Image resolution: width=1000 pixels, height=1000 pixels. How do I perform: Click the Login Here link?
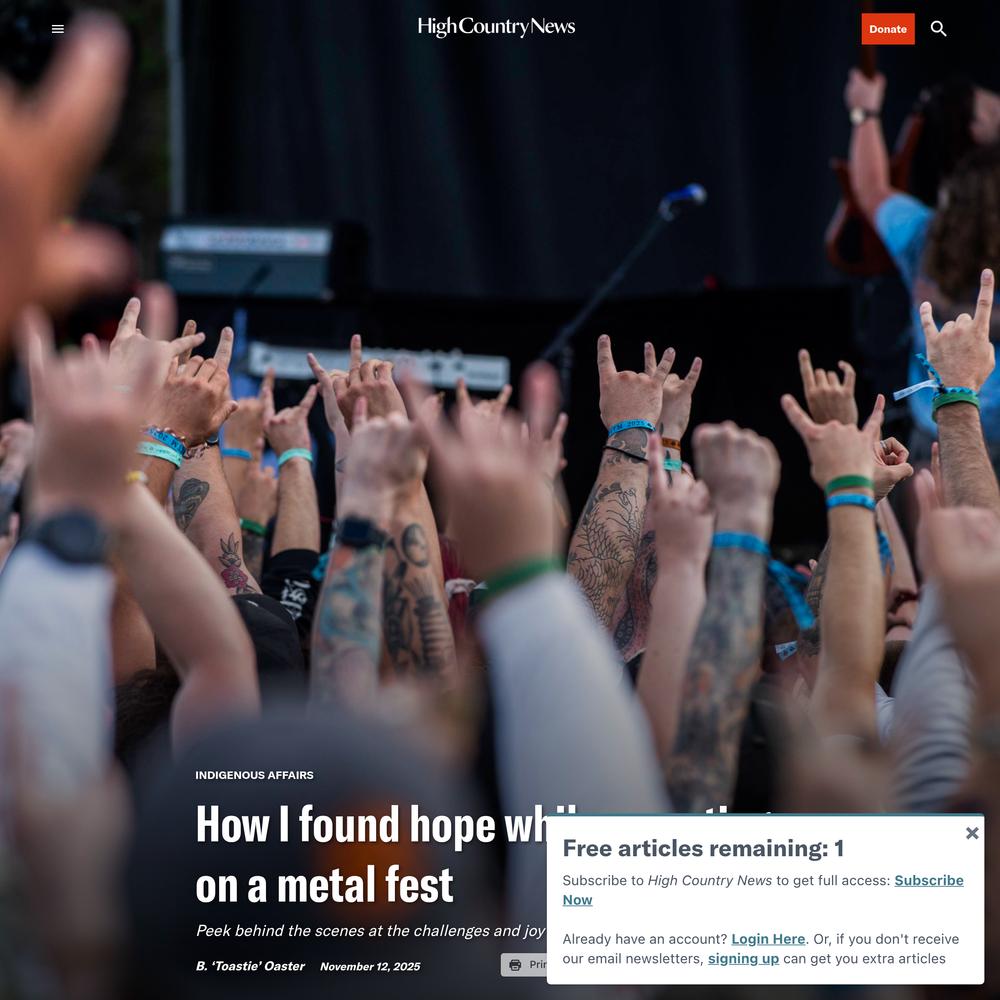click(768, 939)
